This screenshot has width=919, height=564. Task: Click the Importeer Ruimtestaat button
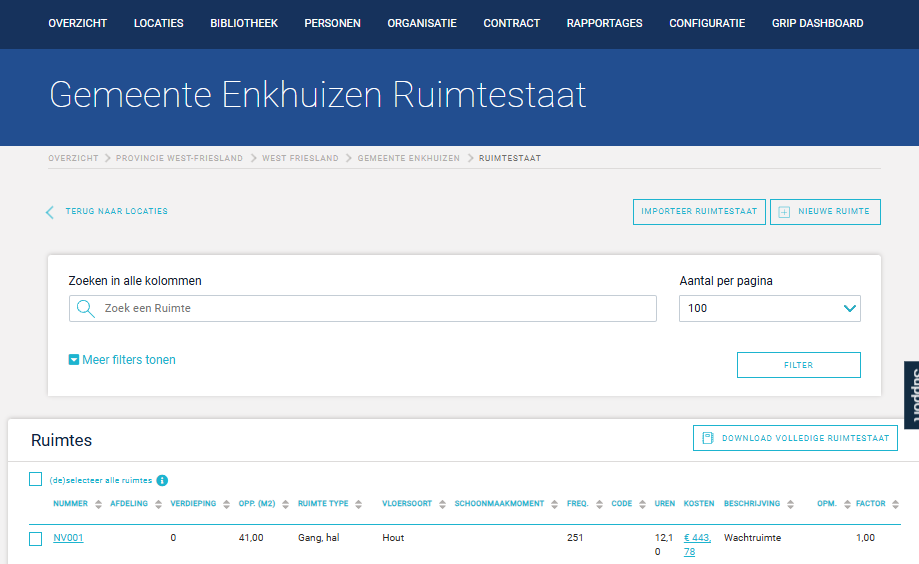[699, 212]
